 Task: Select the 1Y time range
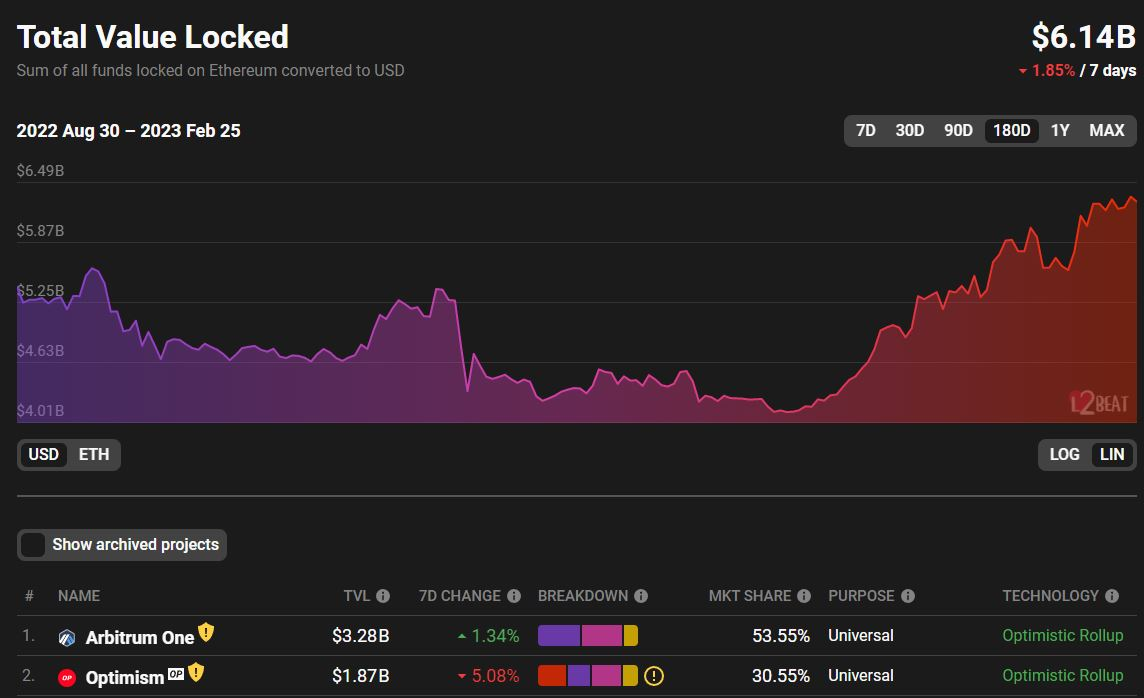click(1060, 130)
